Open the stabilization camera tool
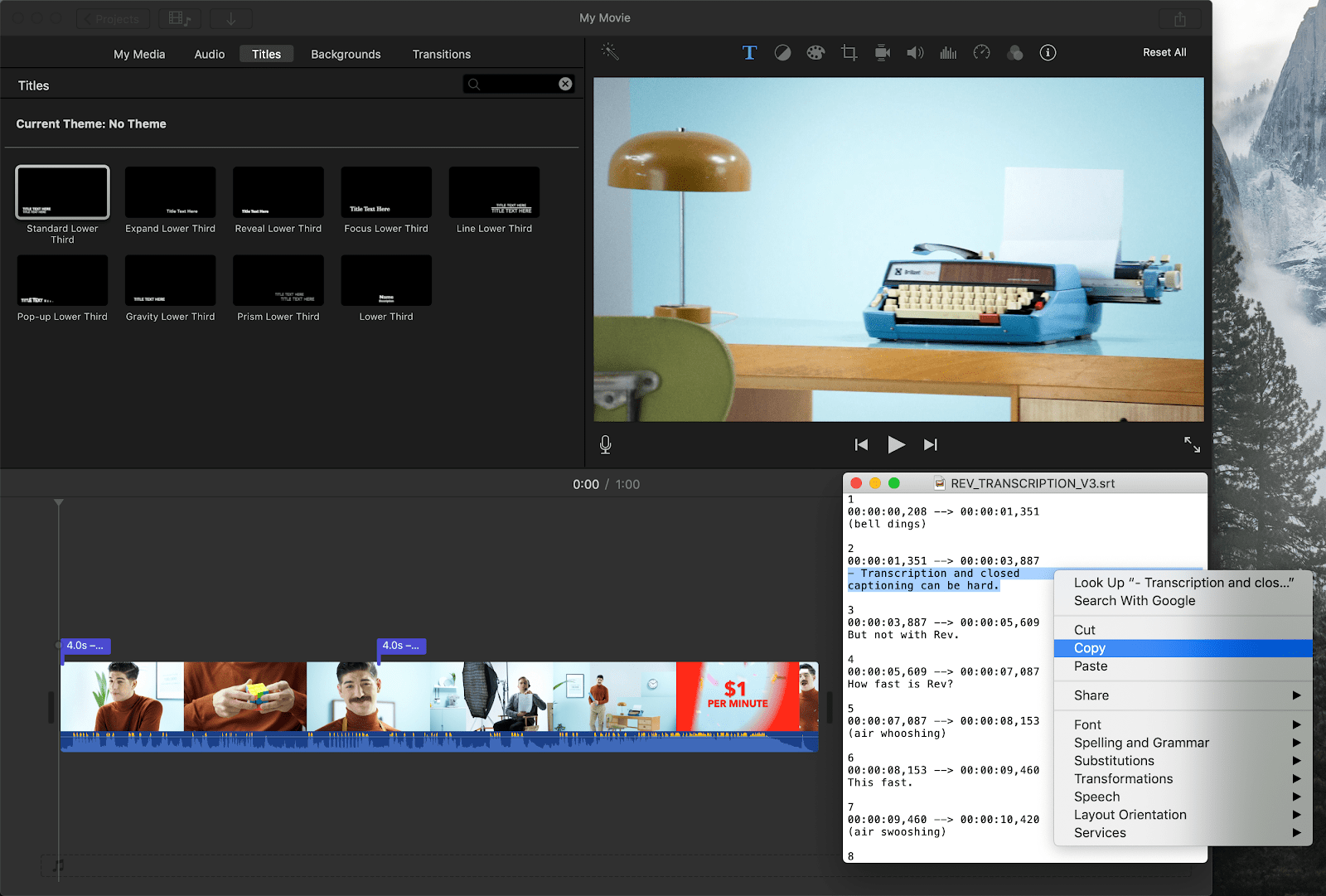 click(882, 52)
